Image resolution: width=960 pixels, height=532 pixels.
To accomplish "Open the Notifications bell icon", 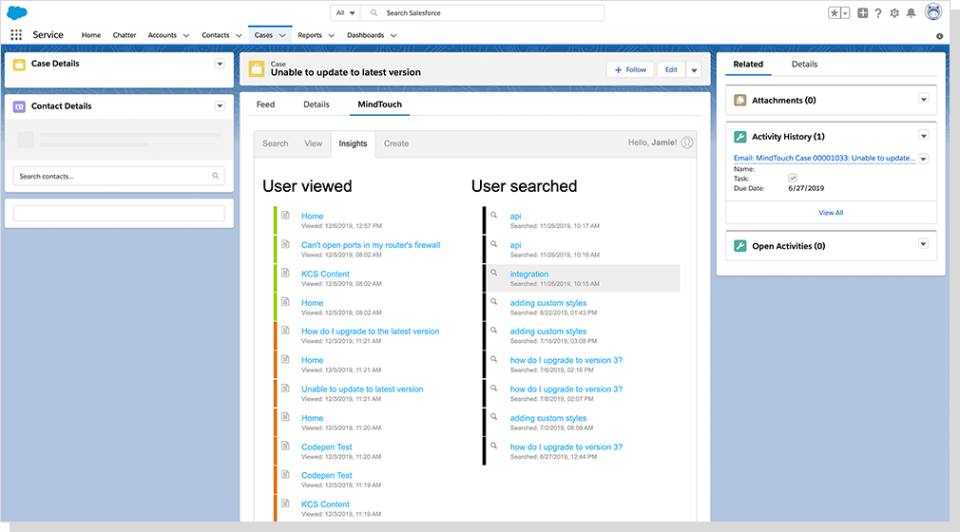I will [x=911, y=13].
